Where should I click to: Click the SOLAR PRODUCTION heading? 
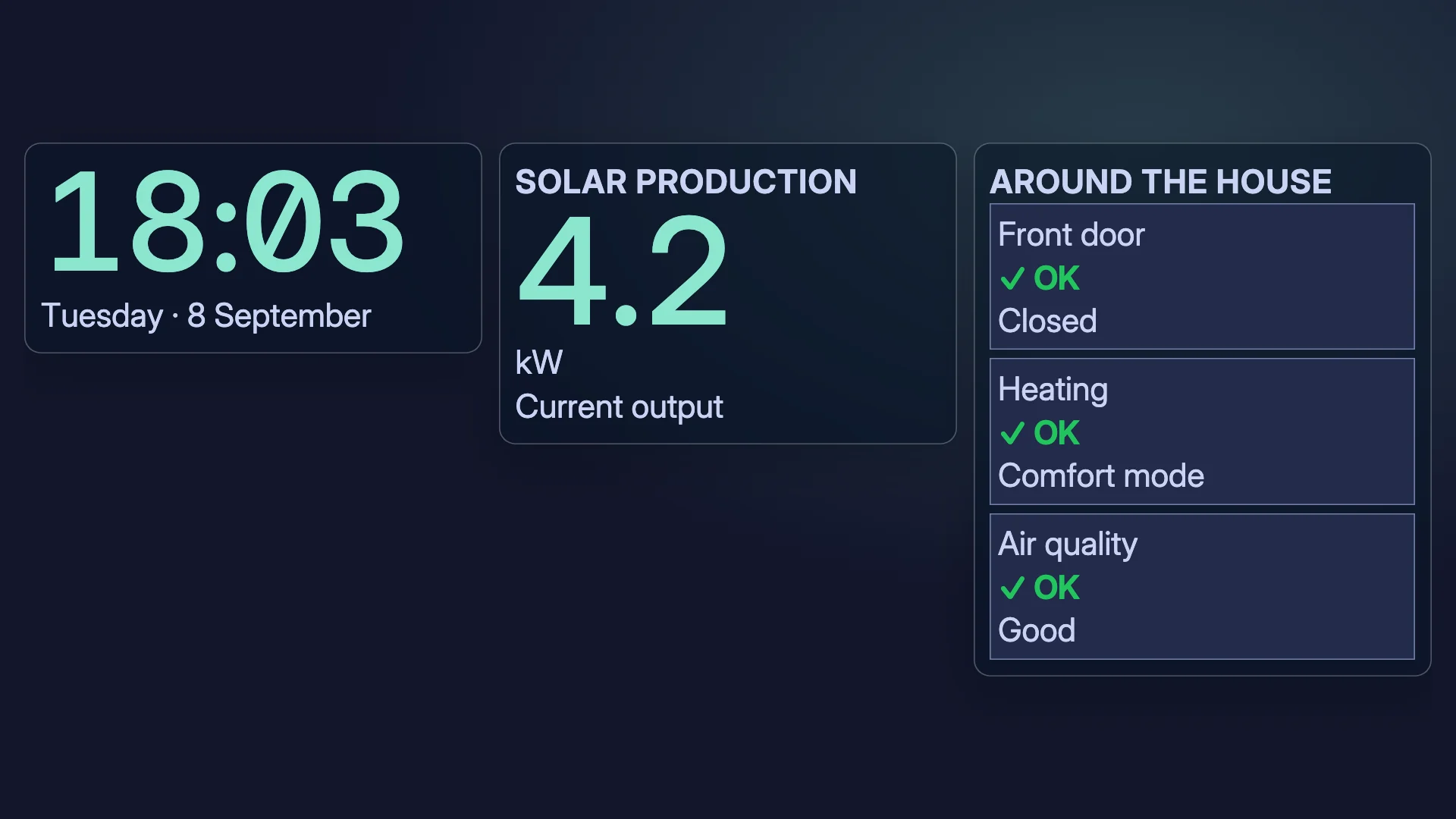pyautogui.click(x=686, y=182)
